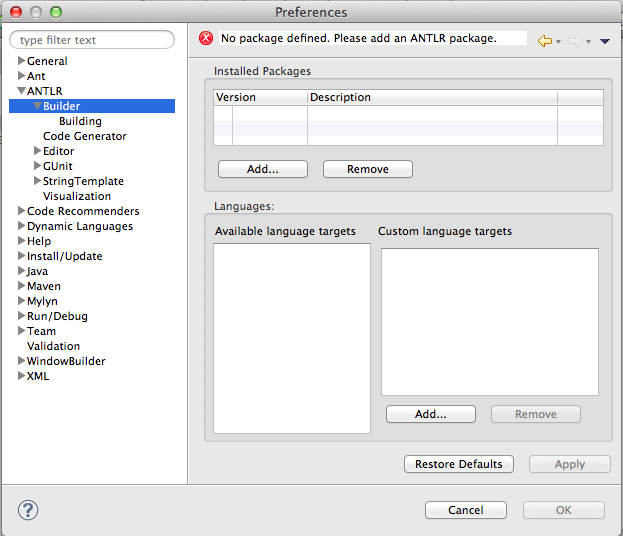Viewport: 623px width, 536px height.
Task: Click Add under Custom language targets
Action: click(x=431, y=414)
